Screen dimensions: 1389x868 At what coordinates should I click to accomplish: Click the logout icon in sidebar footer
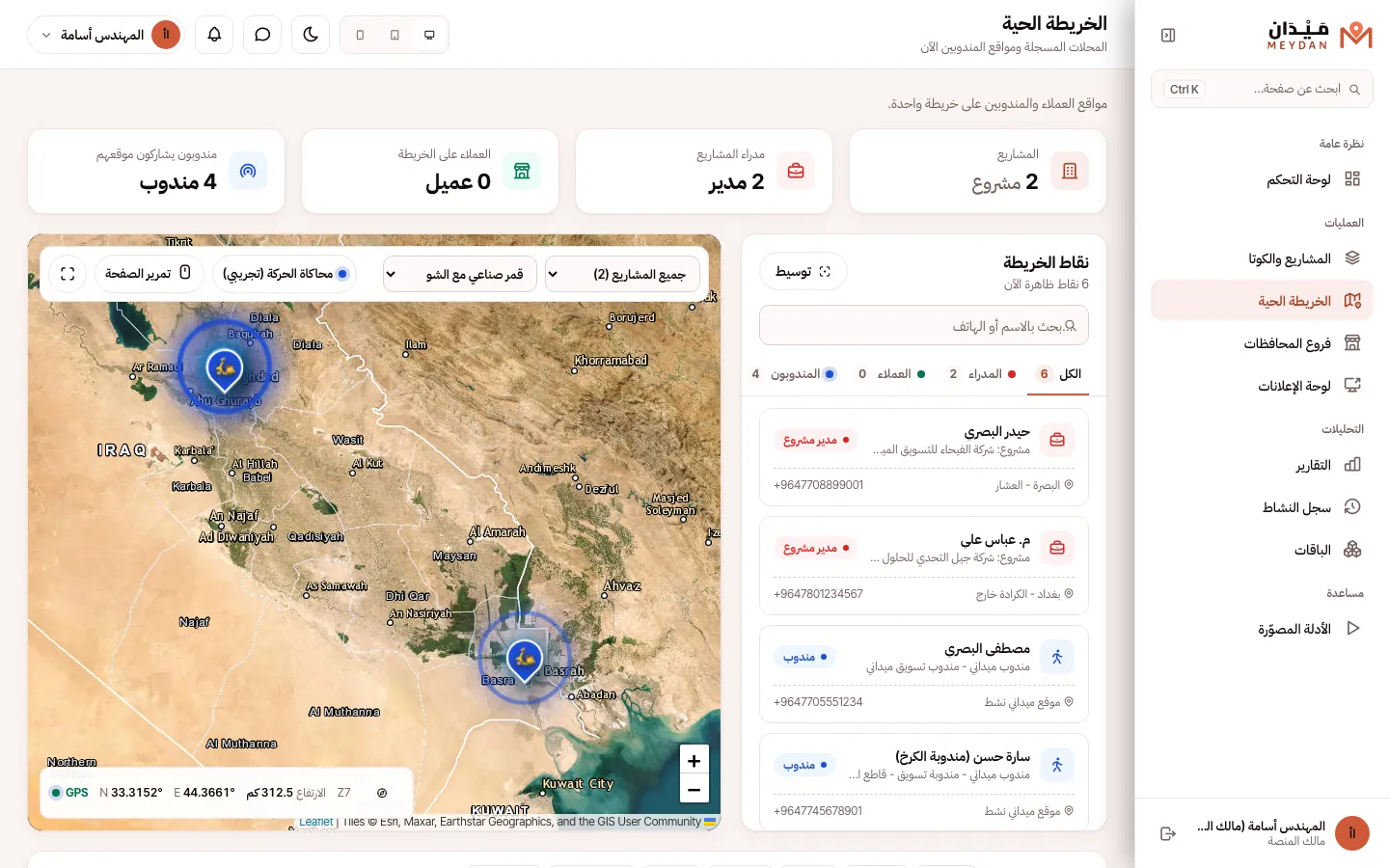(1168, 833)
